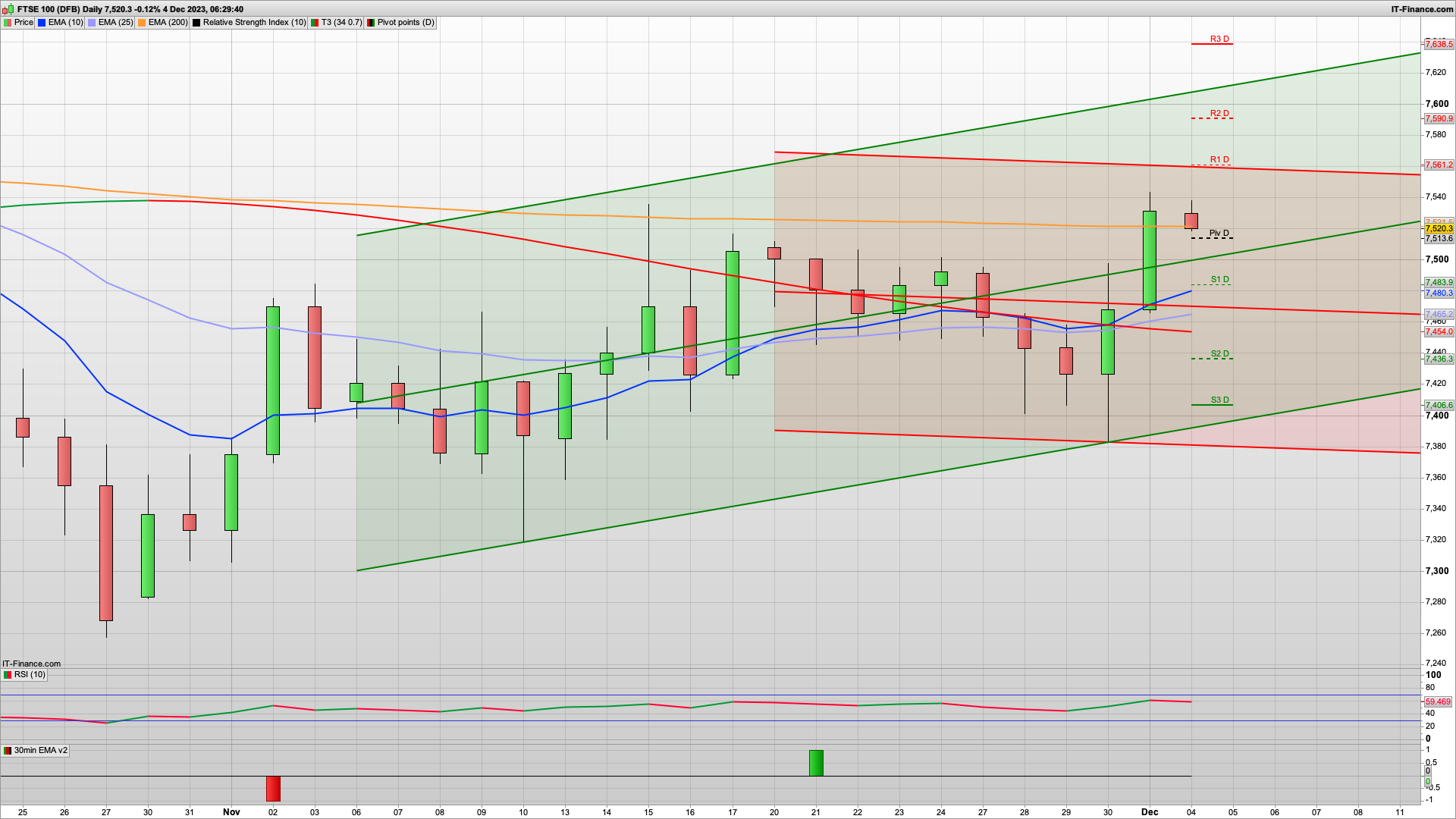
Task: Click the RSI (10) panel label
Action: coord(24,674)
